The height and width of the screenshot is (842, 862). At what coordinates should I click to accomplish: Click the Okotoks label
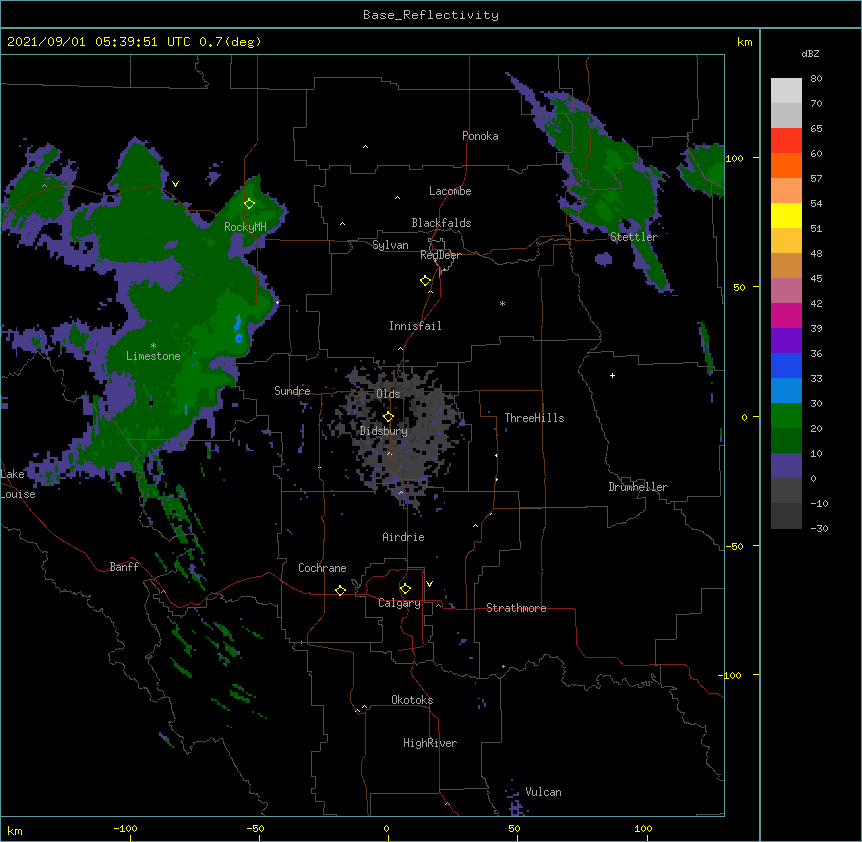coord(412,700)
